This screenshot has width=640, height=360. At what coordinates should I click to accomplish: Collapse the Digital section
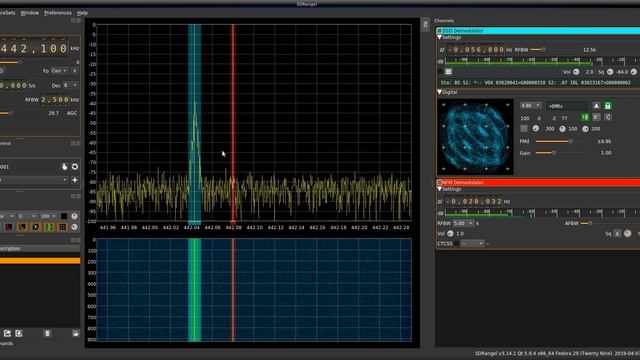440,92
